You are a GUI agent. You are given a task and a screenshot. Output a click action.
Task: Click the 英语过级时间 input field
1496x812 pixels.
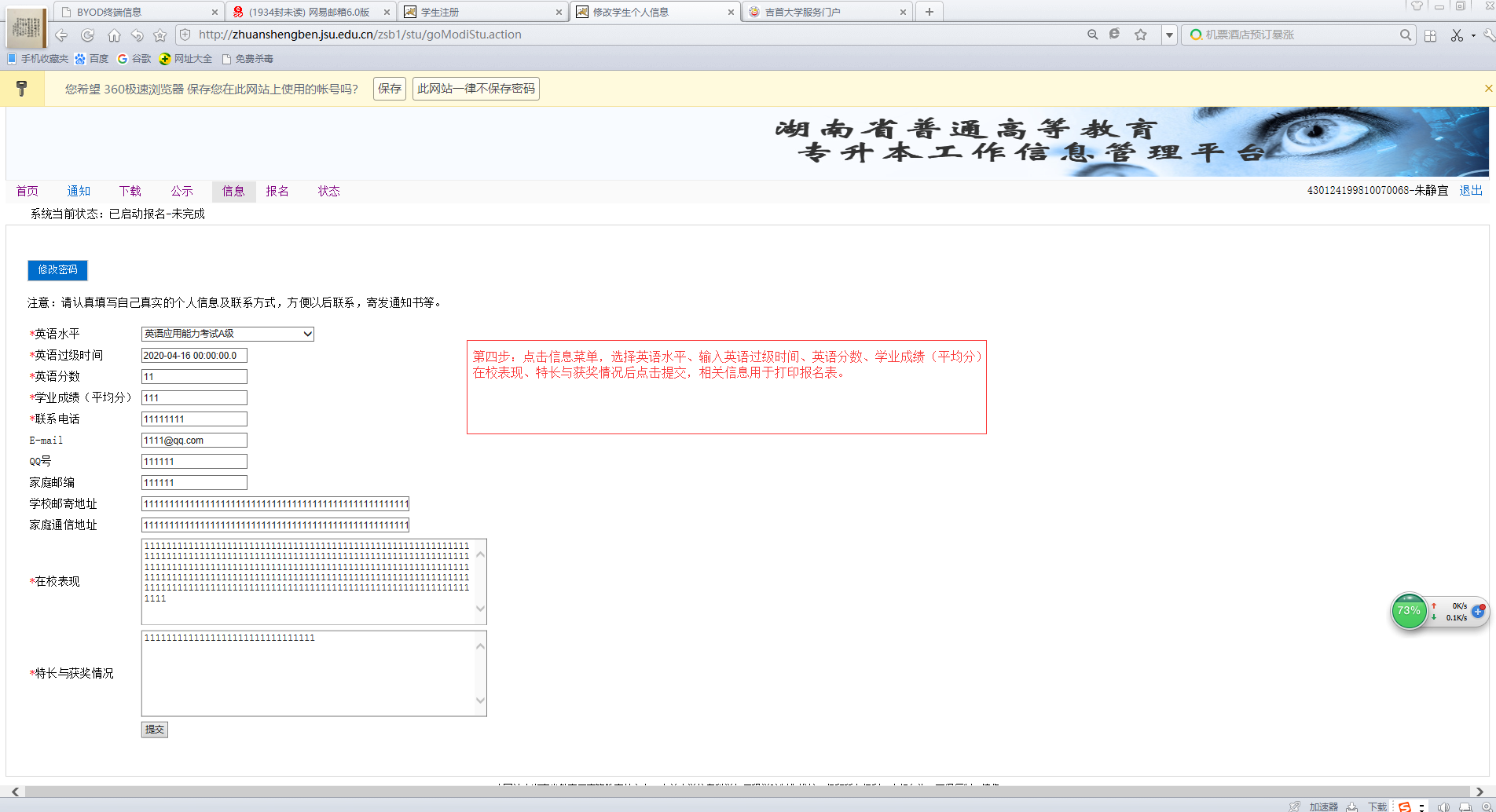(194, 355)
